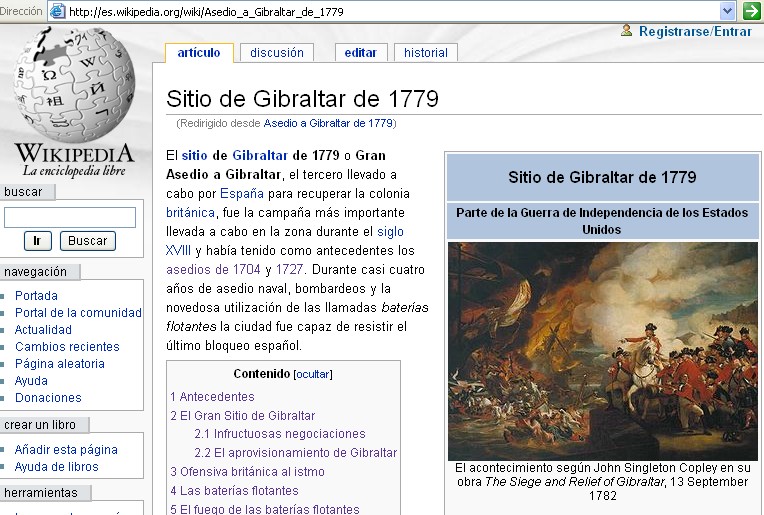This screenshot has height=515, width=764.
Task: Open the siglo XVIII link
Action: click(390, 231)
